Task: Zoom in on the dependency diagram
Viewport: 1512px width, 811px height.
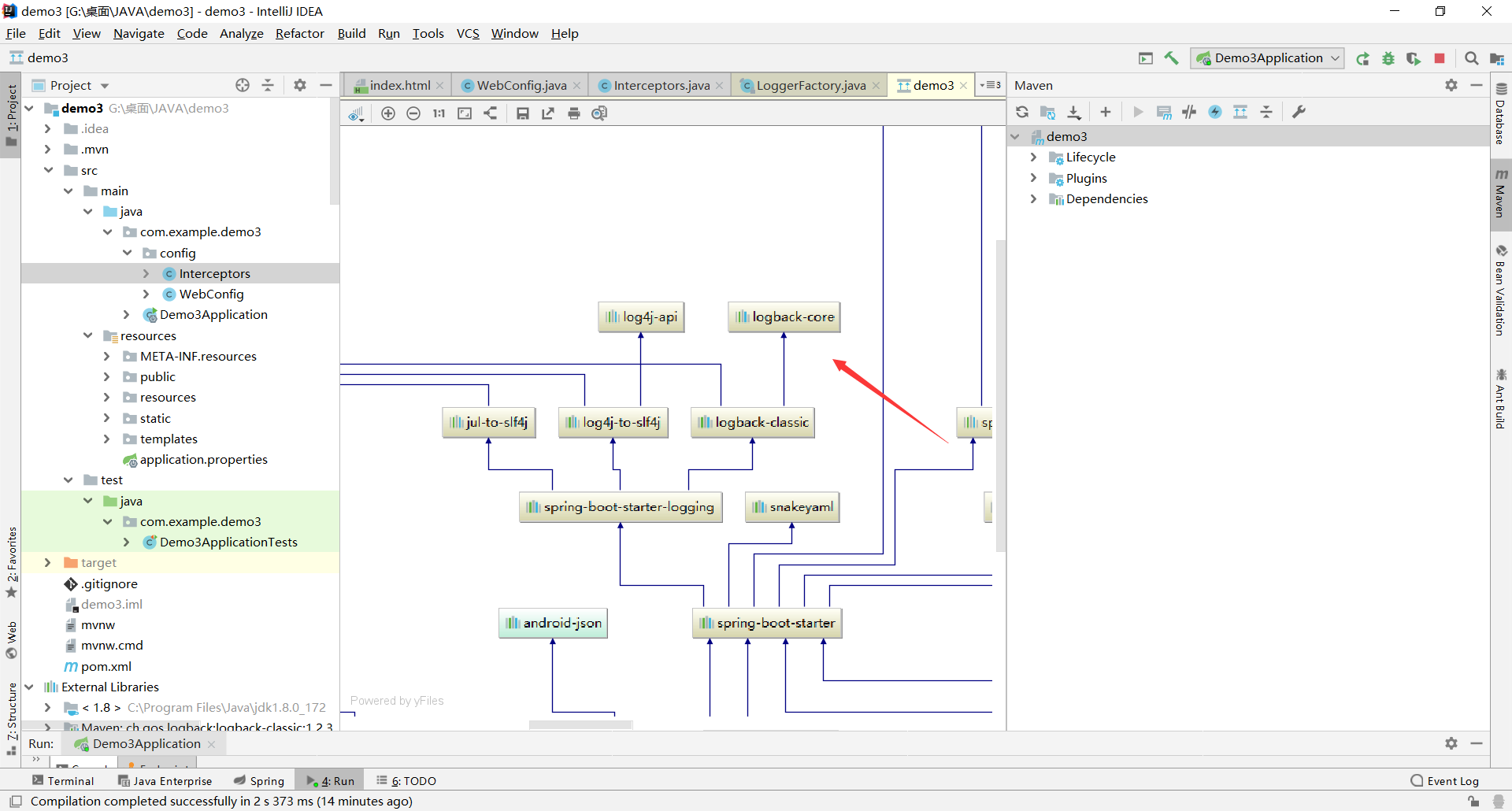Action: tap(387, 113)
